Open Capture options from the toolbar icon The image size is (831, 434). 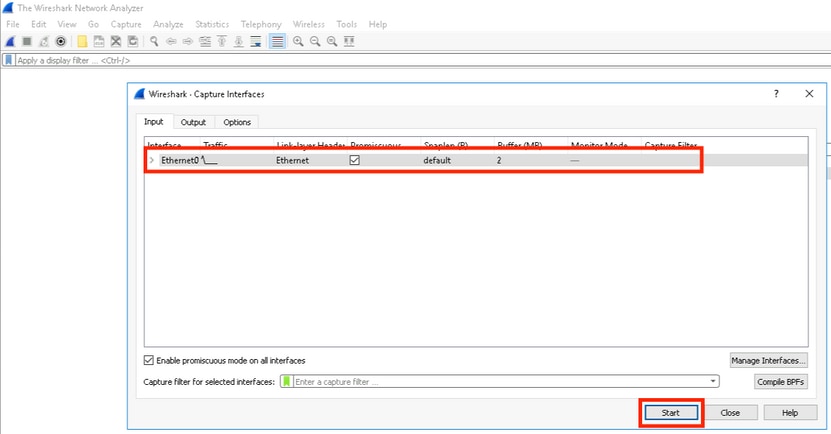point(61,41)
